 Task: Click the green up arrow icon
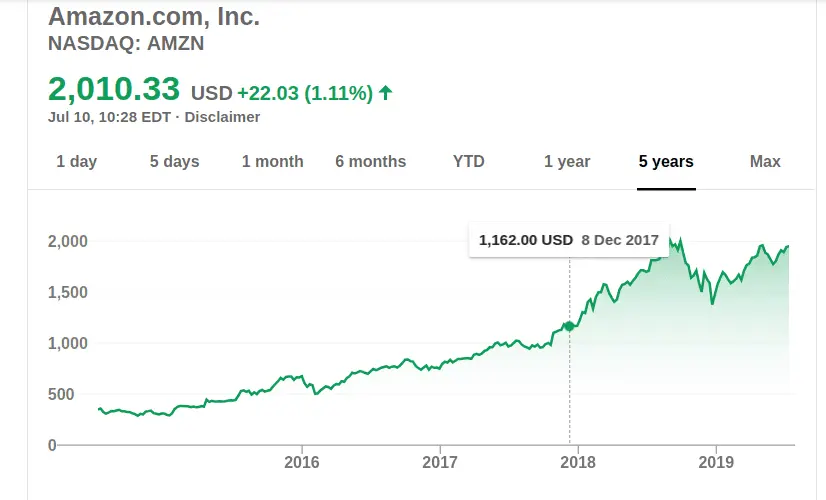386,93
